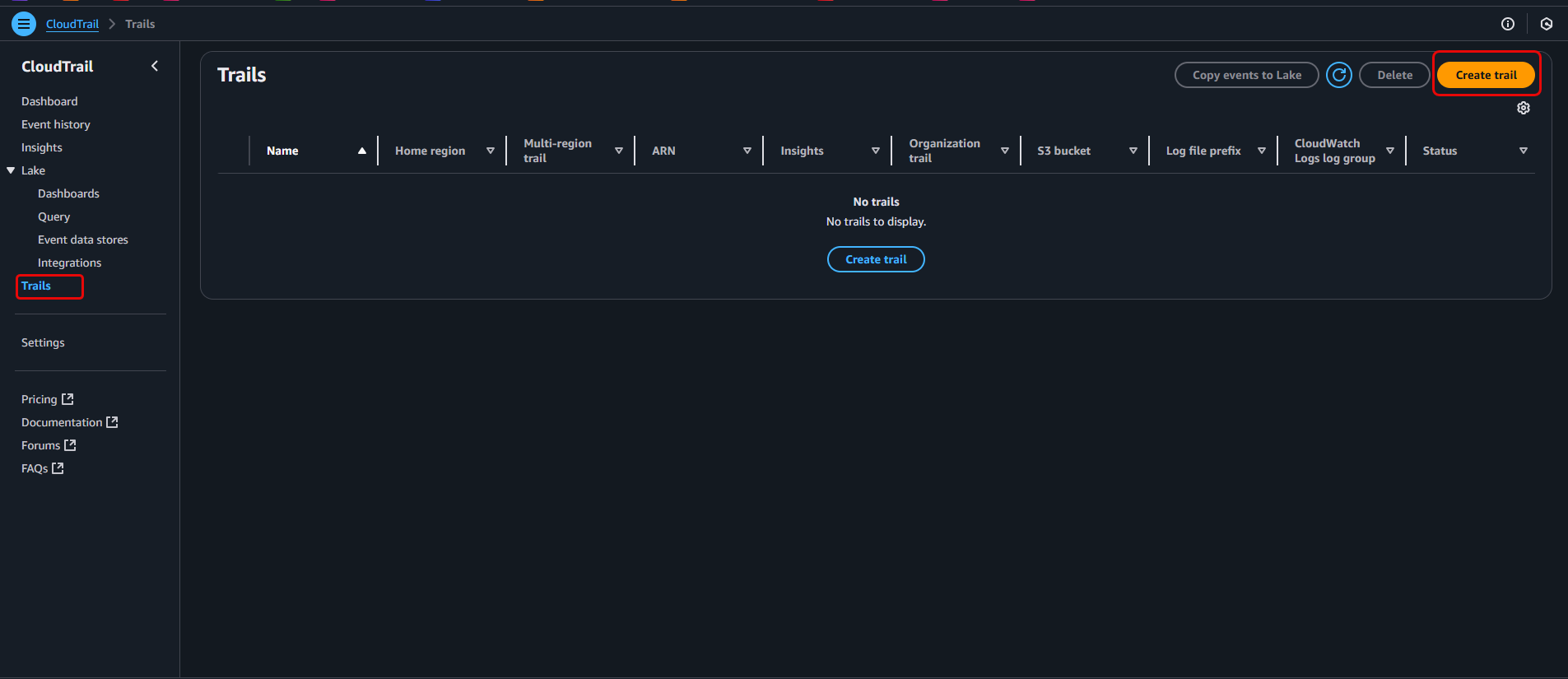Open Dashboard from the sidebar
Viewport: 1568px width, 679px height.
pos(49,101)
